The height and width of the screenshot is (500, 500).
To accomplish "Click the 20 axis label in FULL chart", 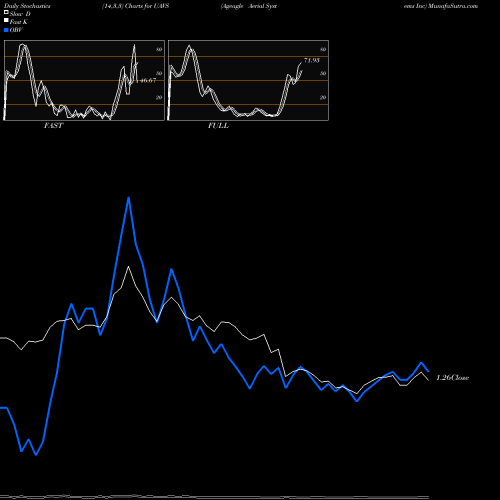I will [323, 97].
